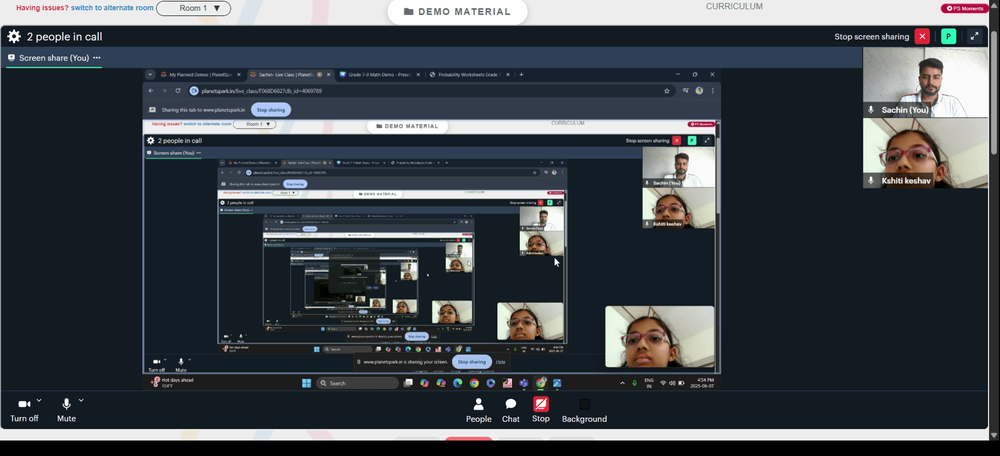Click the red X to stop screen sharing
Image resolution: width=1000 pixels, height=456 pixels.
pos(922,36)
